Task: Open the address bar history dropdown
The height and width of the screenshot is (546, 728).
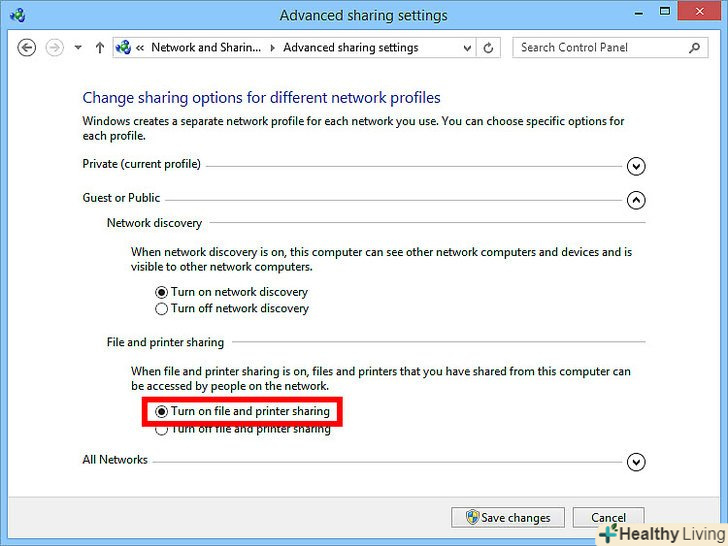Action: tap(467, 47)
